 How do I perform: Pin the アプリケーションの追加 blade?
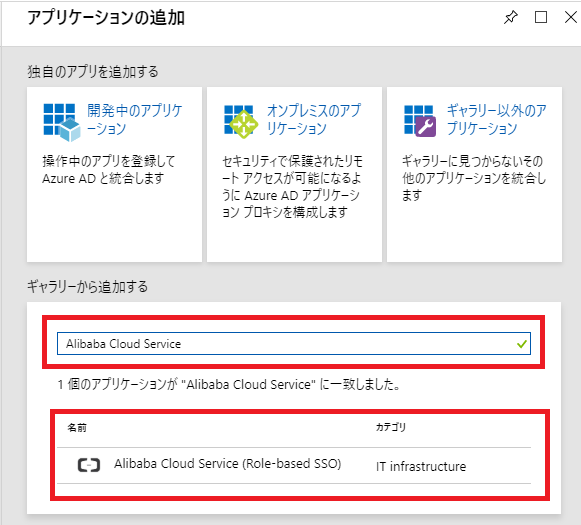point(510,17)
